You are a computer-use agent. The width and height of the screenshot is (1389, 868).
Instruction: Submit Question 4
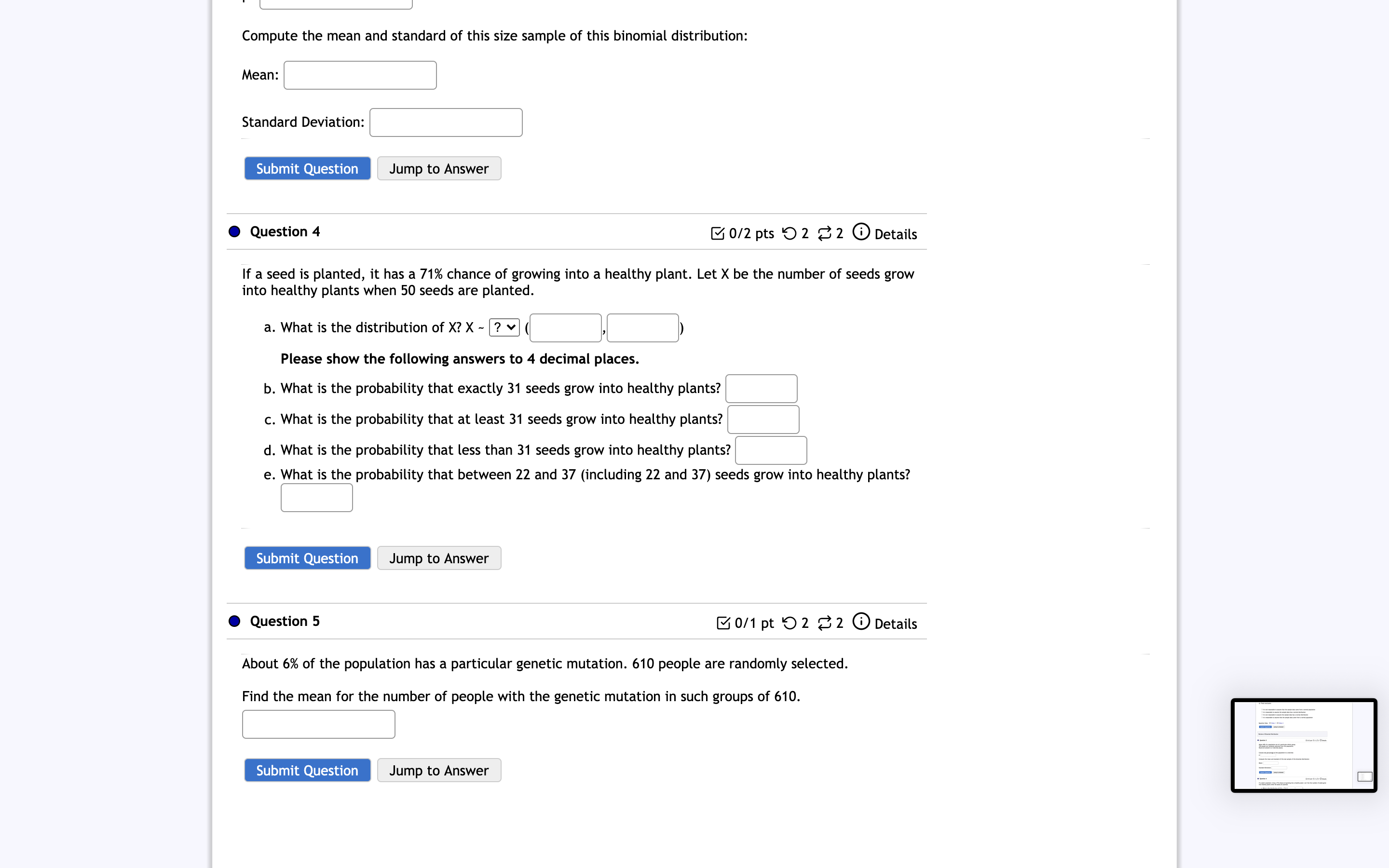point(307,558)
